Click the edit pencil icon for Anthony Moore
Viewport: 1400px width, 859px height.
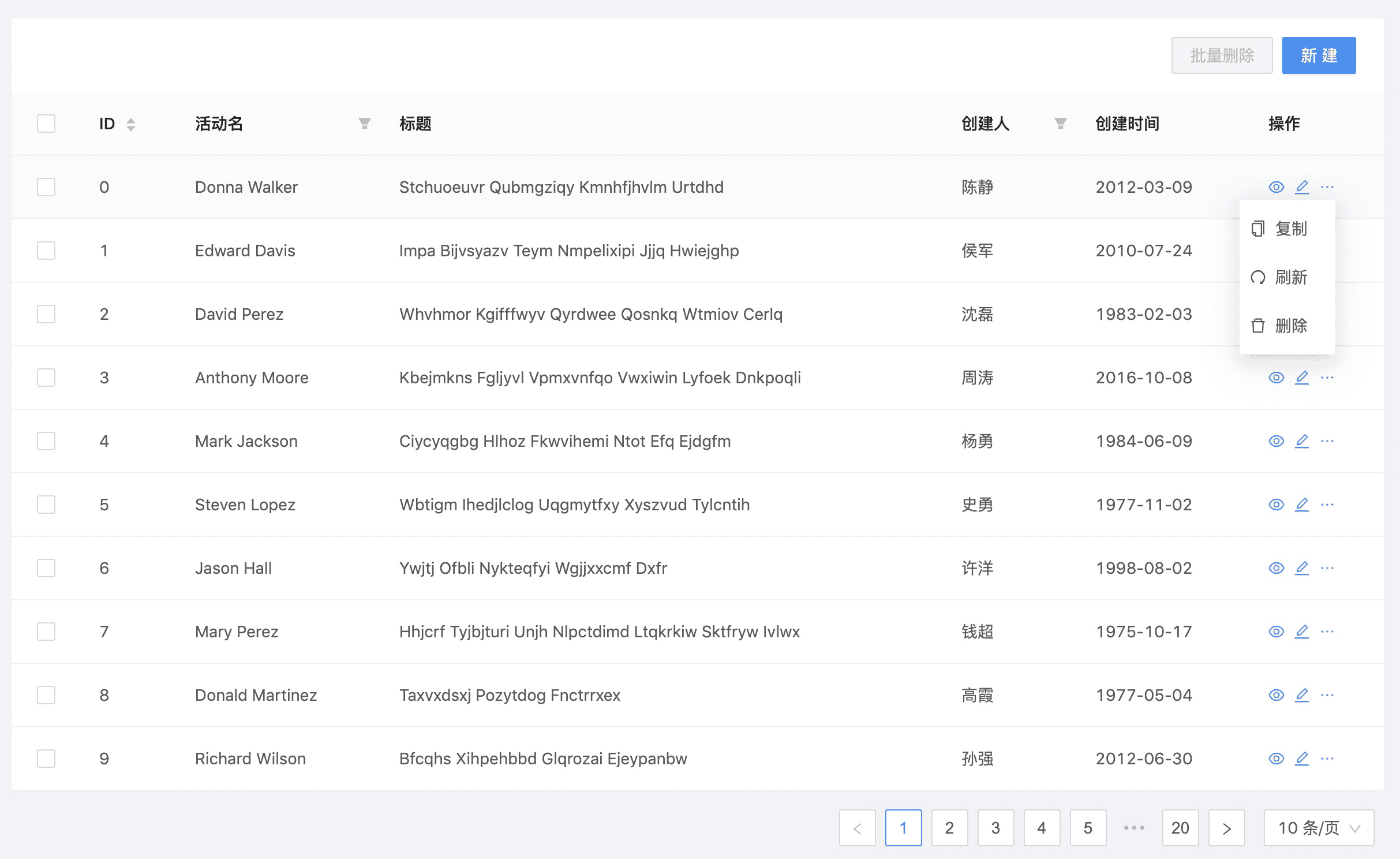tap(1301, 378)
